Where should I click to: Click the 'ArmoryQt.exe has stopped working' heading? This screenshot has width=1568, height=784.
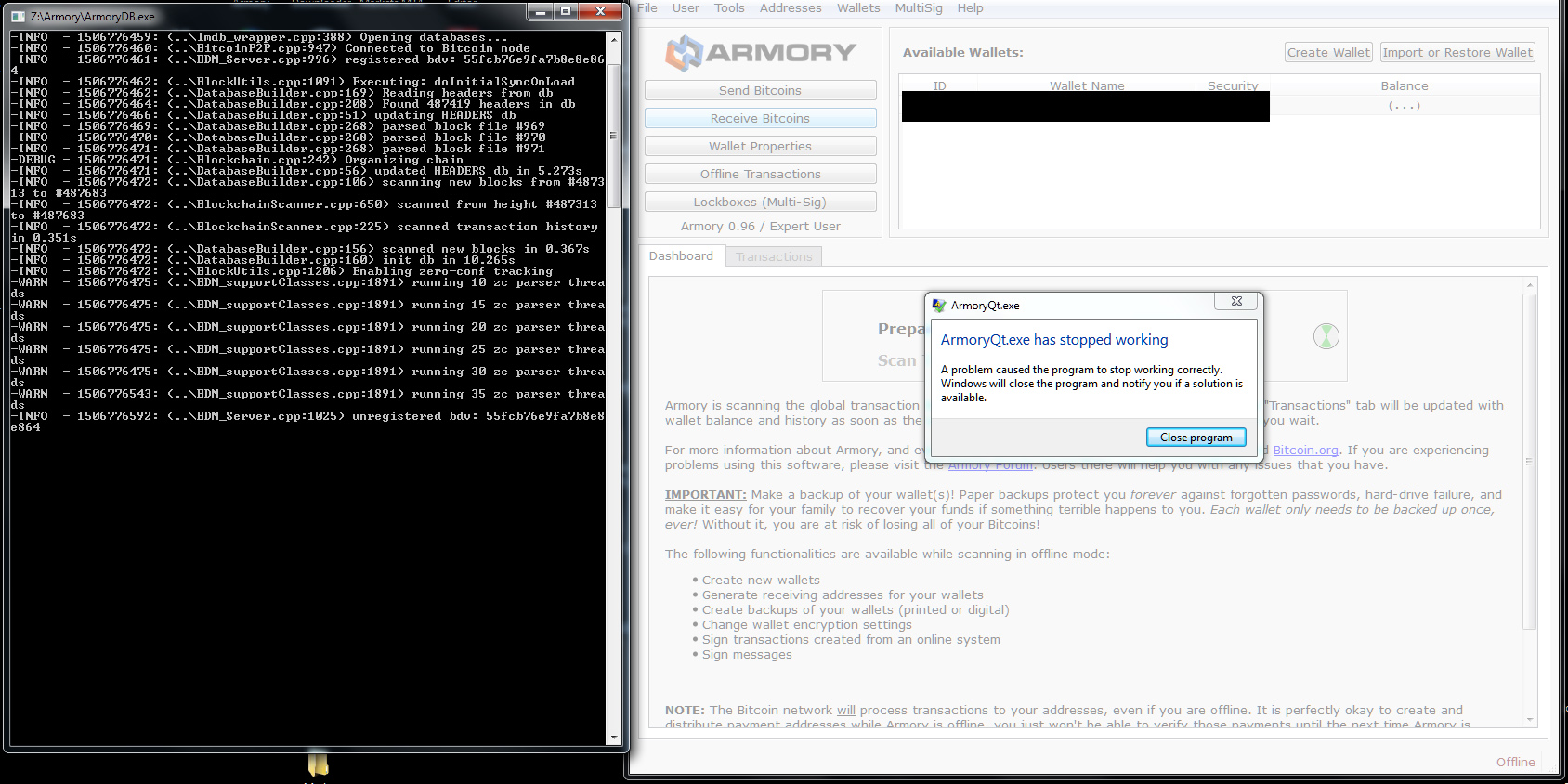pyautogui.click(x=1054, y=340)
